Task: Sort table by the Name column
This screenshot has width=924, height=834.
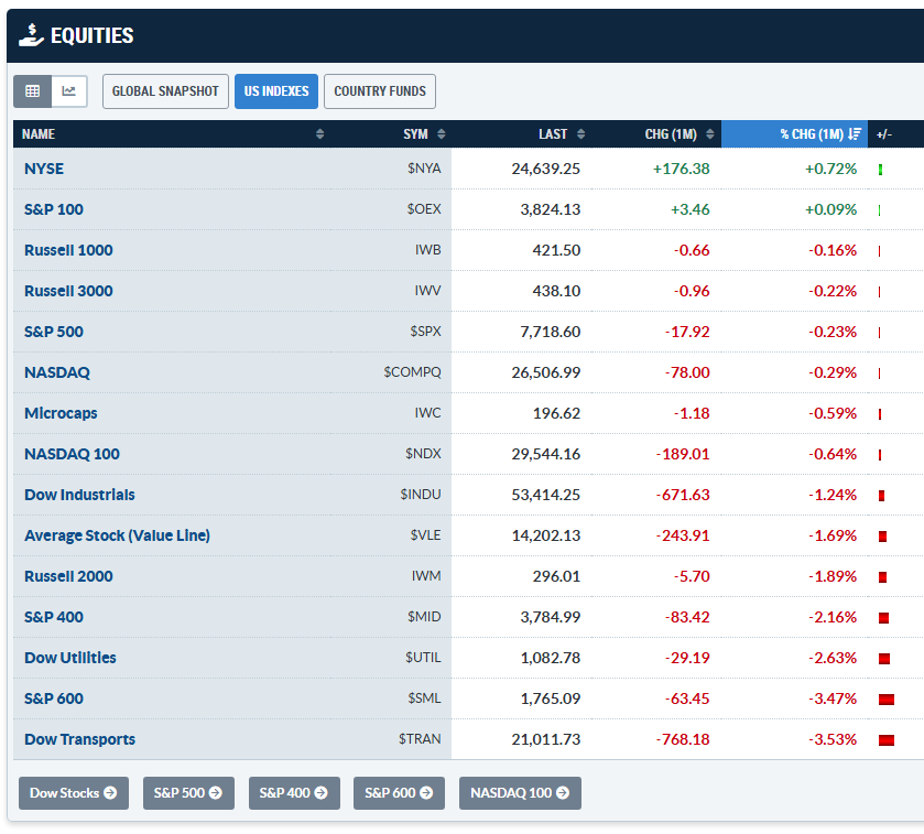Action: point(172,134)
